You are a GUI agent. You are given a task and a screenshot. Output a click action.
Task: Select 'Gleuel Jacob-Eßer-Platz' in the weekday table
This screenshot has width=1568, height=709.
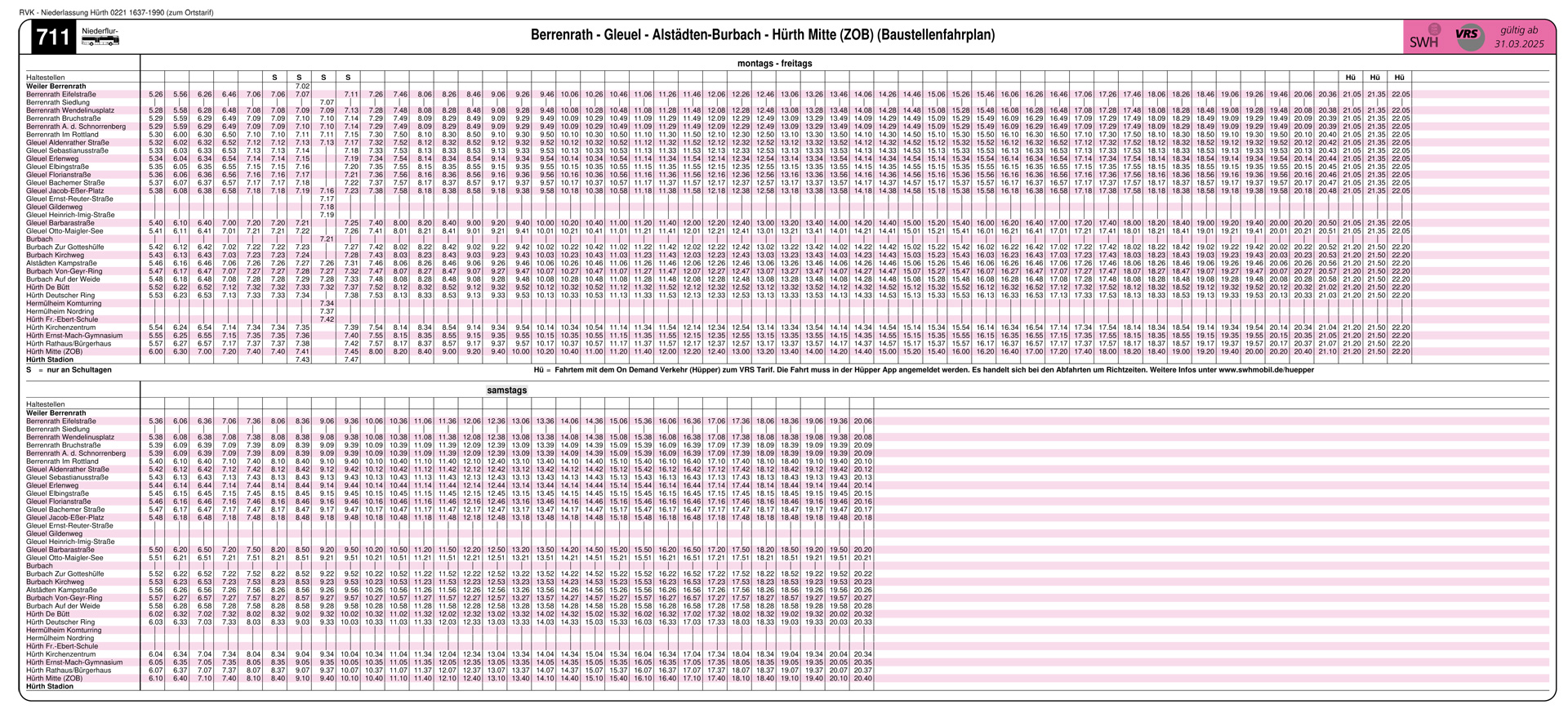tap(65, 191)
